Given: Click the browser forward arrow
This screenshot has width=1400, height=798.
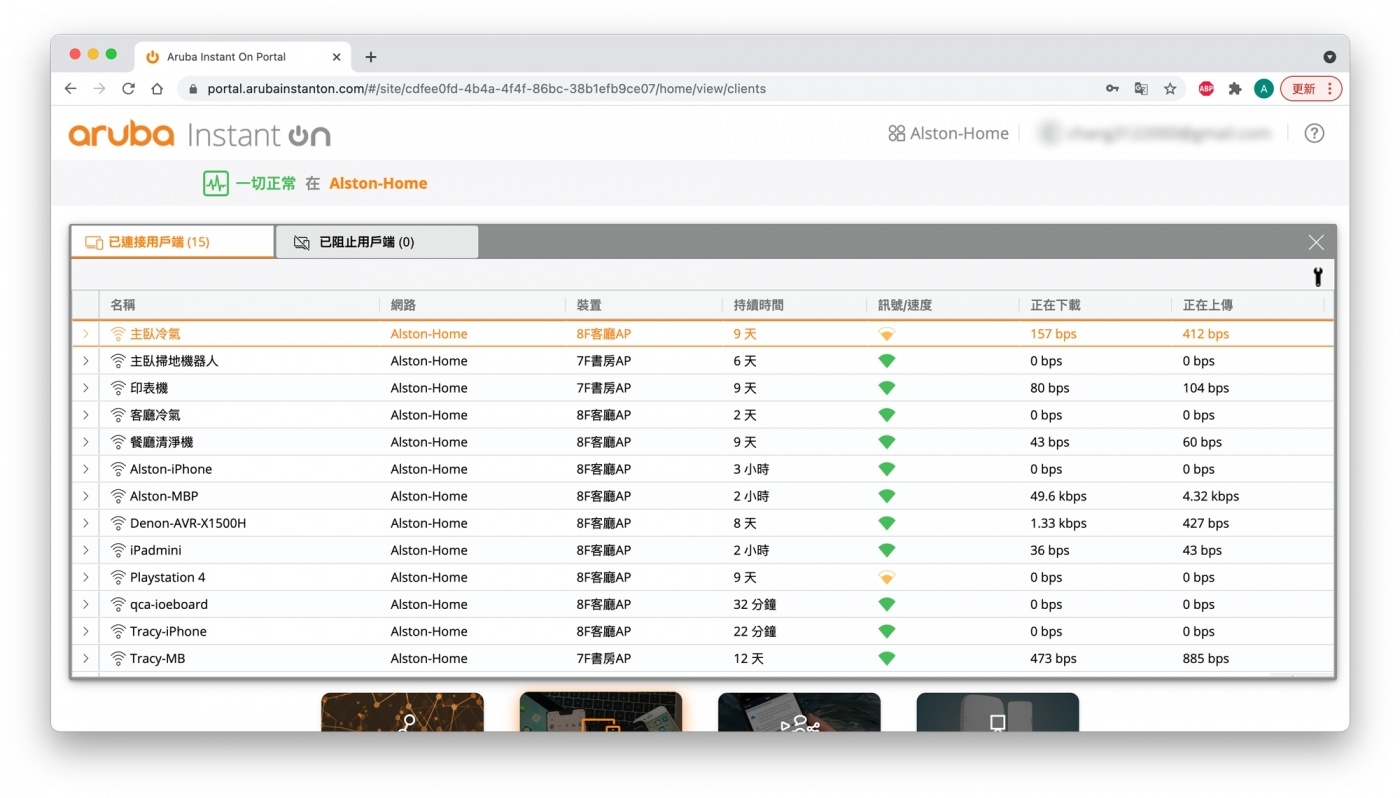Looking at the screenshot, I should point(99,88).
